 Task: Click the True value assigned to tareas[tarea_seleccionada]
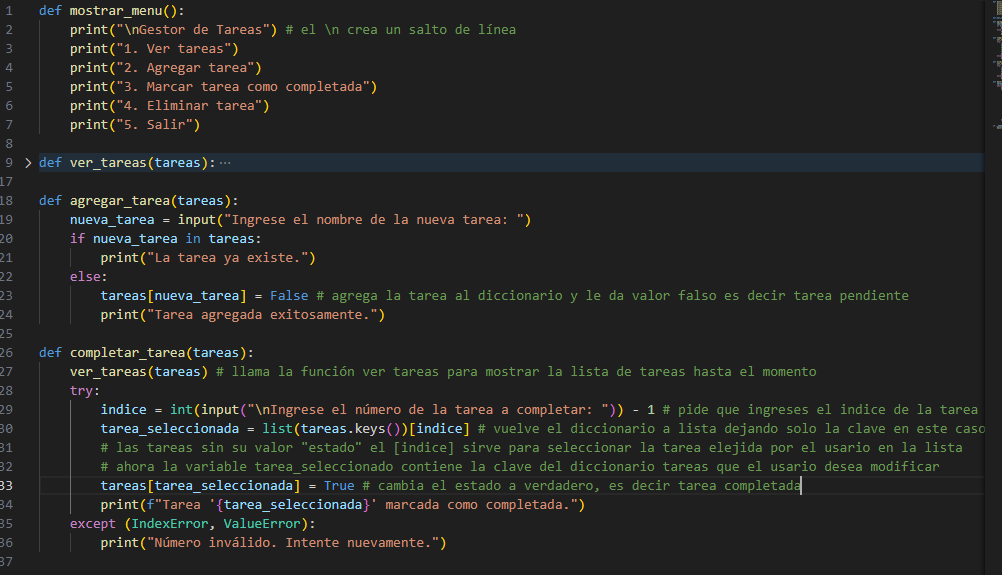(x=339, y=486)
